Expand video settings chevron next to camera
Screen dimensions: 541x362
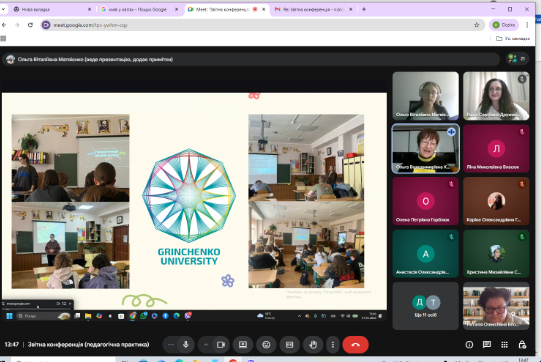[x=206, y=344]
